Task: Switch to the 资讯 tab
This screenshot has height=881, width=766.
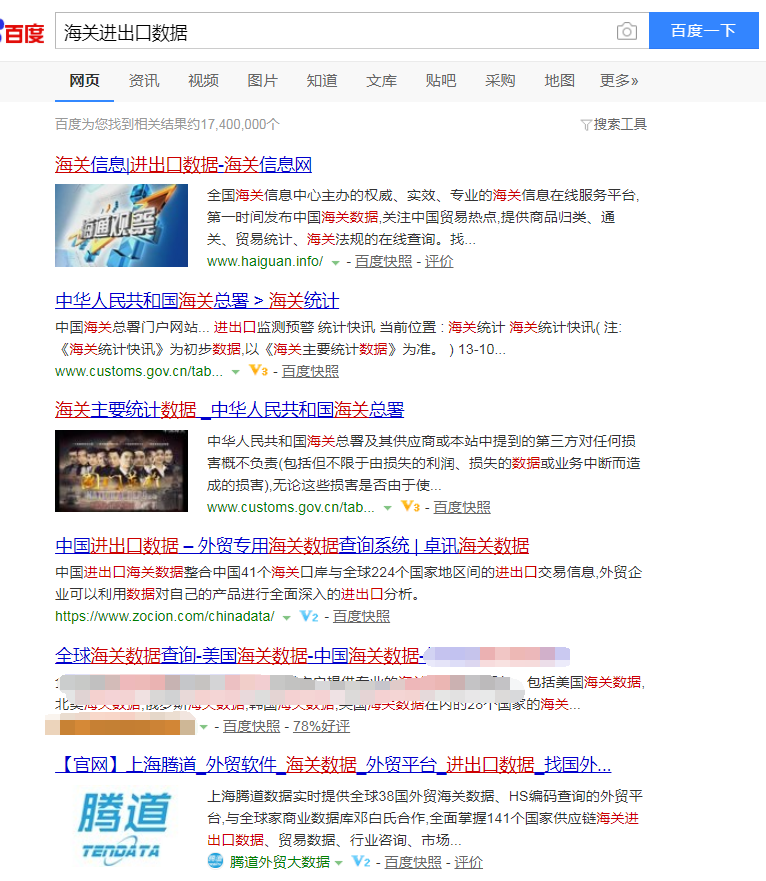Action: (144, 81)
